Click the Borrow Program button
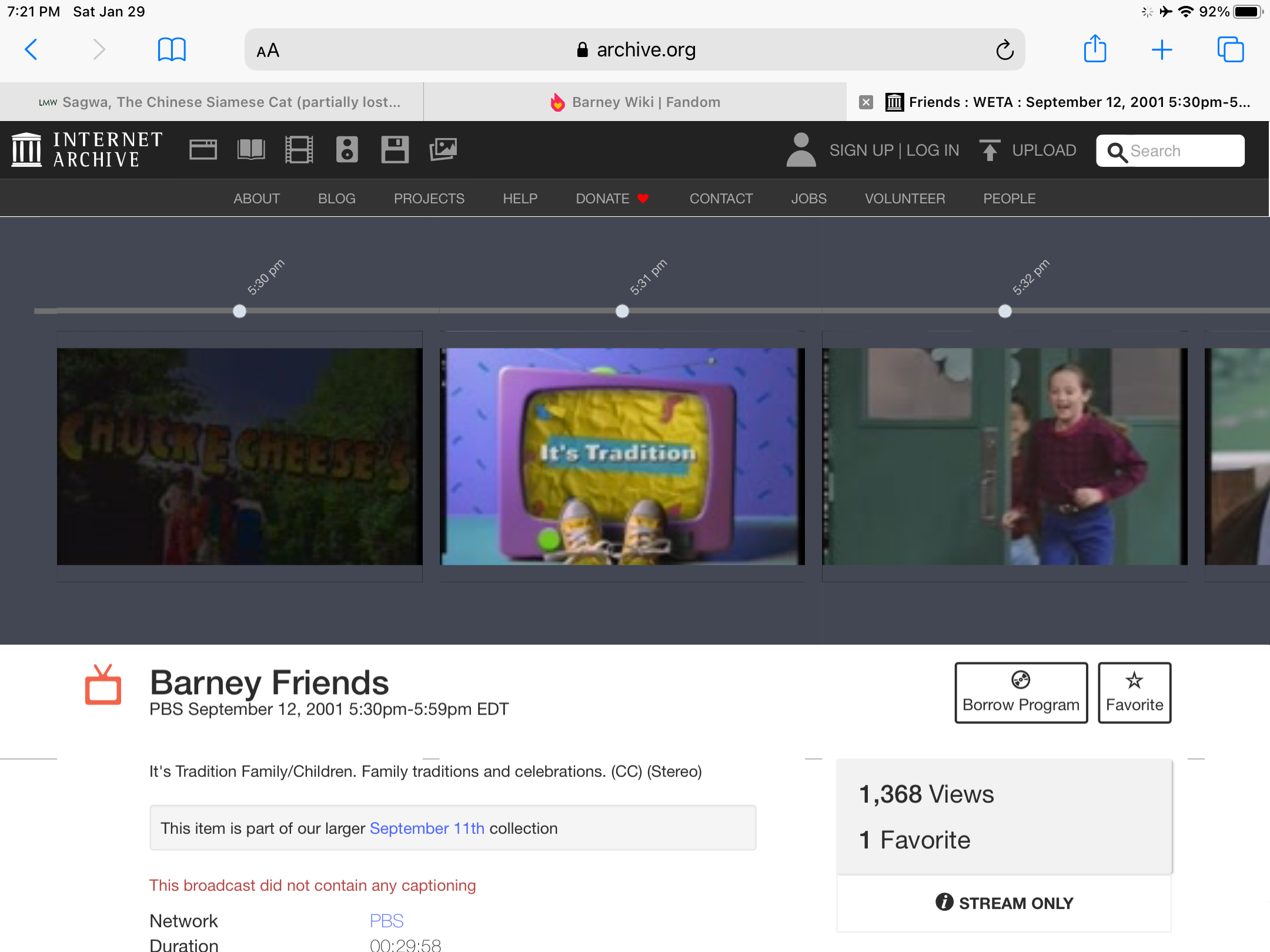Screen dimensions: 1270x952 1021,693
